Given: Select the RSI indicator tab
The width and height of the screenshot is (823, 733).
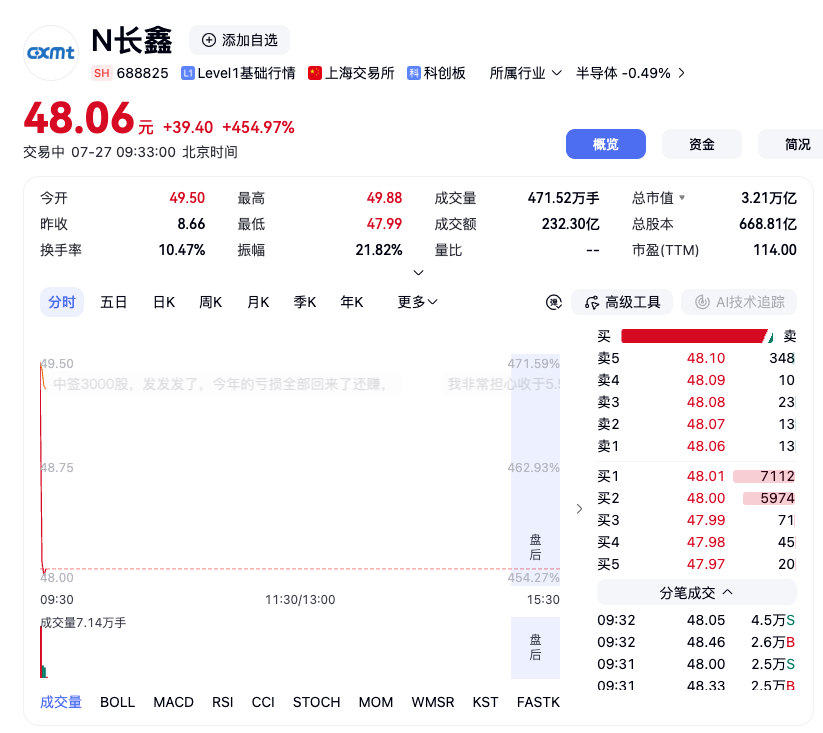Looking at the screenshot, I should pos(223,702).
